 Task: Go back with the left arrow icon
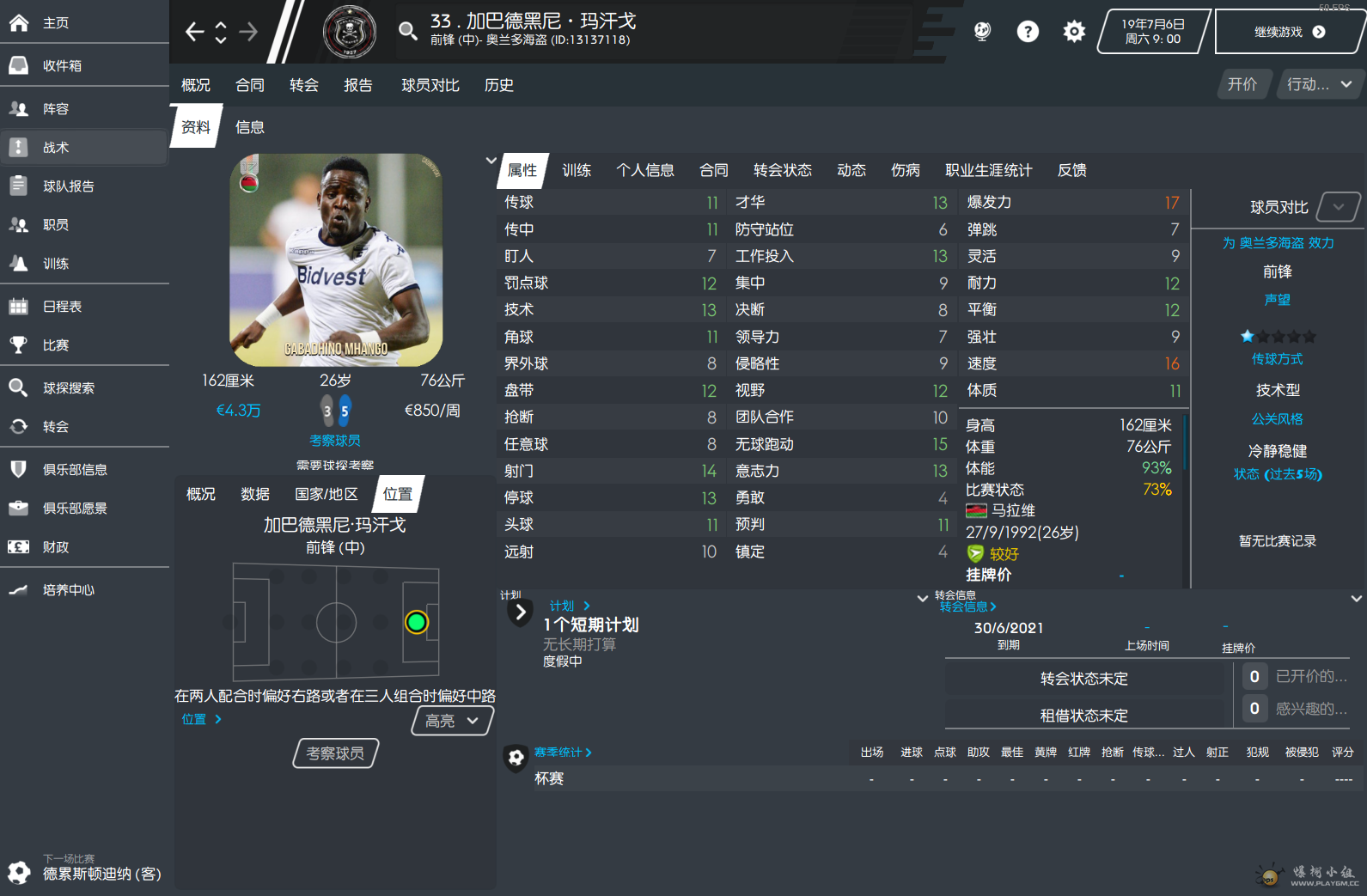tap(195, 32)
